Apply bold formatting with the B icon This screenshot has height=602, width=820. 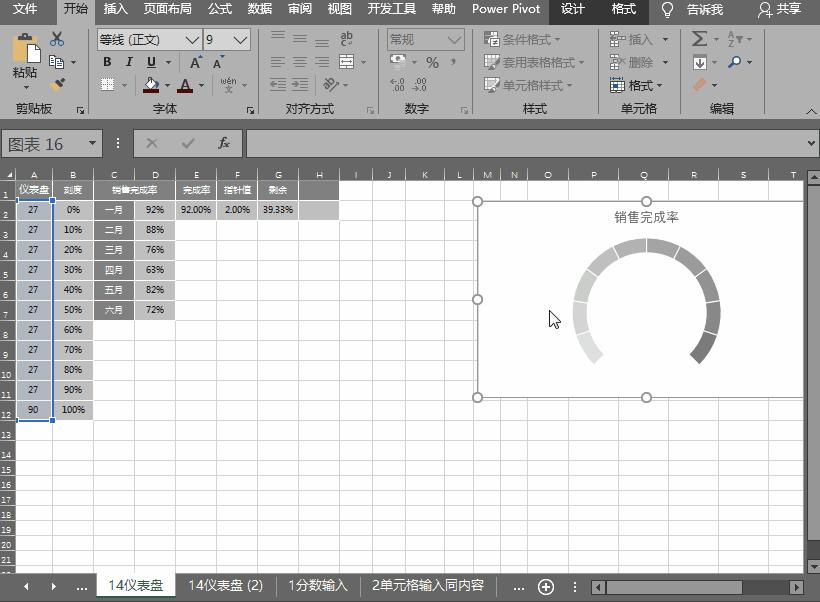(x=107, y=61)
